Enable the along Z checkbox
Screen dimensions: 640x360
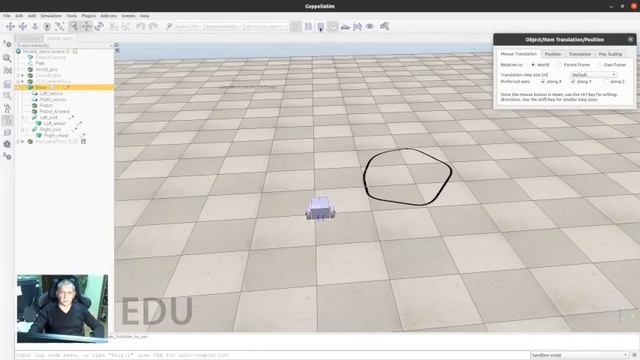[x=606, y=82]
